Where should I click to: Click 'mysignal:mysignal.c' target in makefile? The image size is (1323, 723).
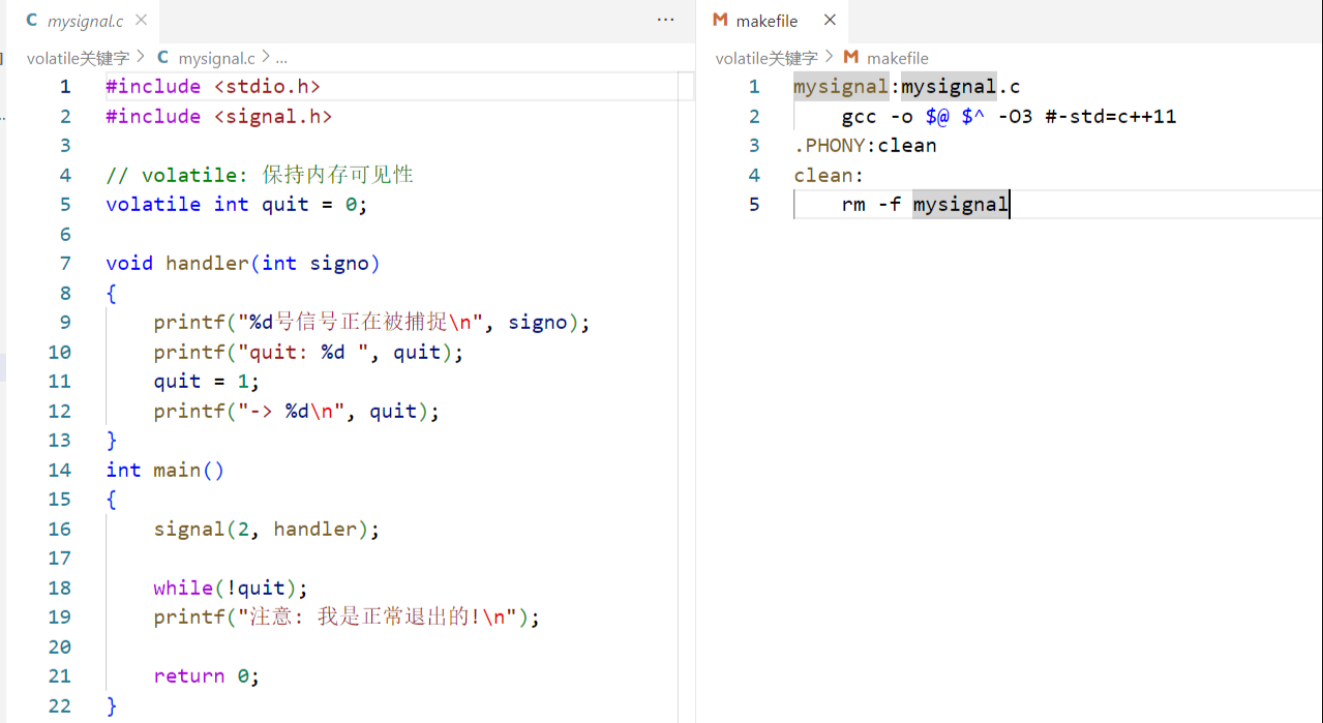coord(907,86)
